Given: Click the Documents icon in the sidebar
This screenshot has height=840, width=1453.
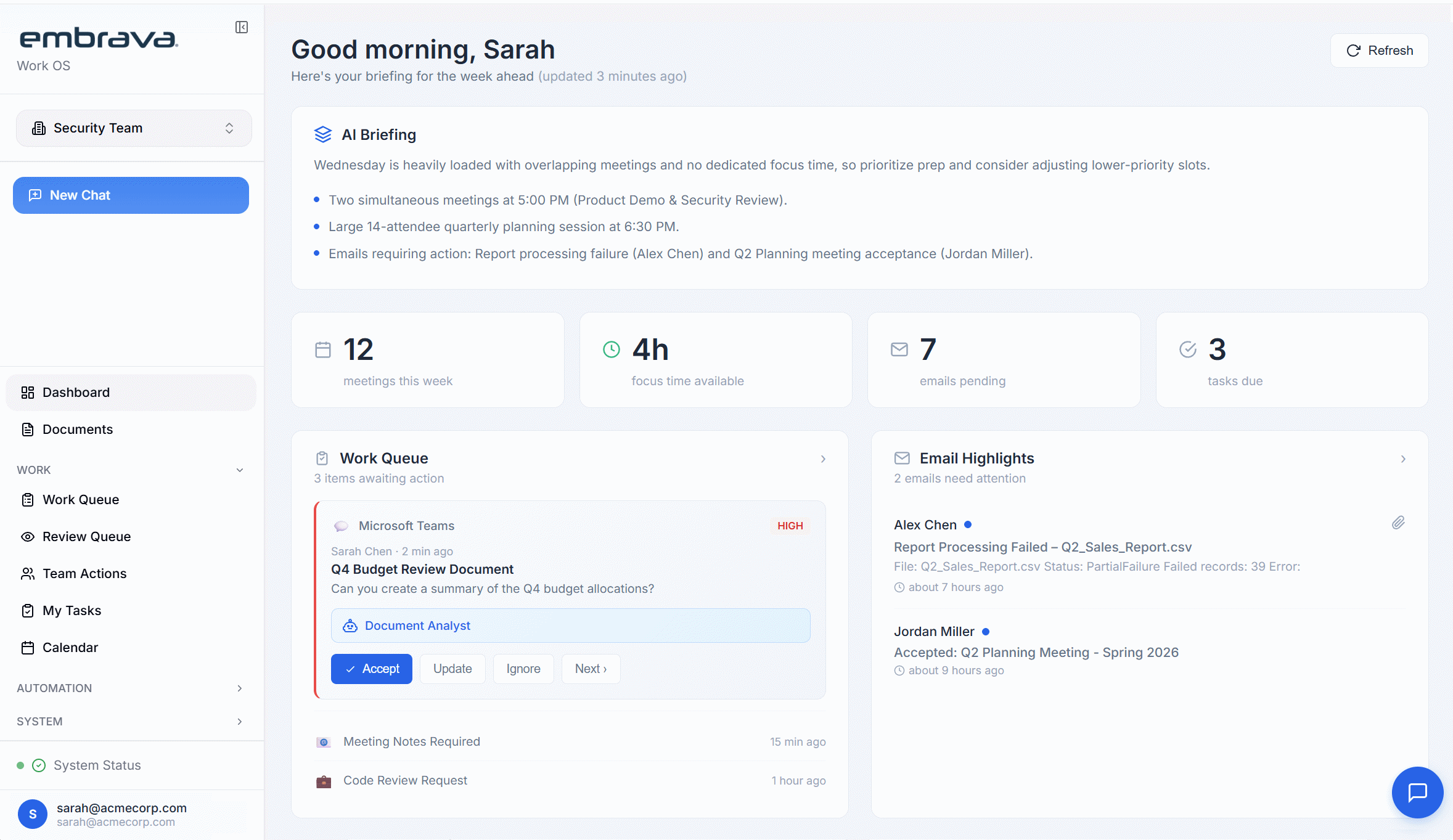Looking at the screenshot, I should [28, 429].
